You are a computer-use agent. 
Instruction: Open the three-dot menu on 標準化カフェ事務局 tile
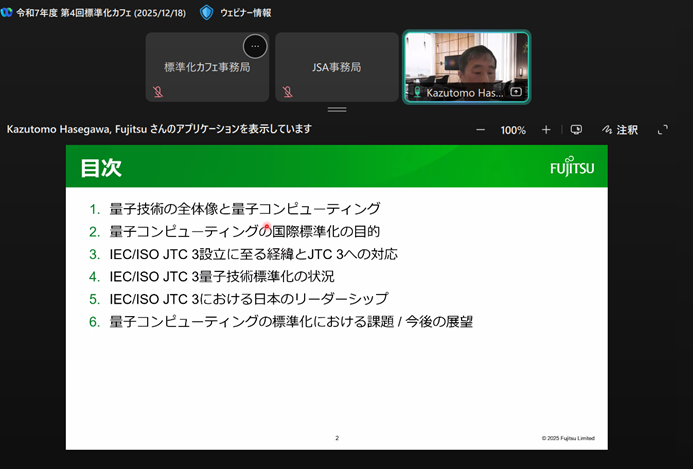(x=255, y=46)
